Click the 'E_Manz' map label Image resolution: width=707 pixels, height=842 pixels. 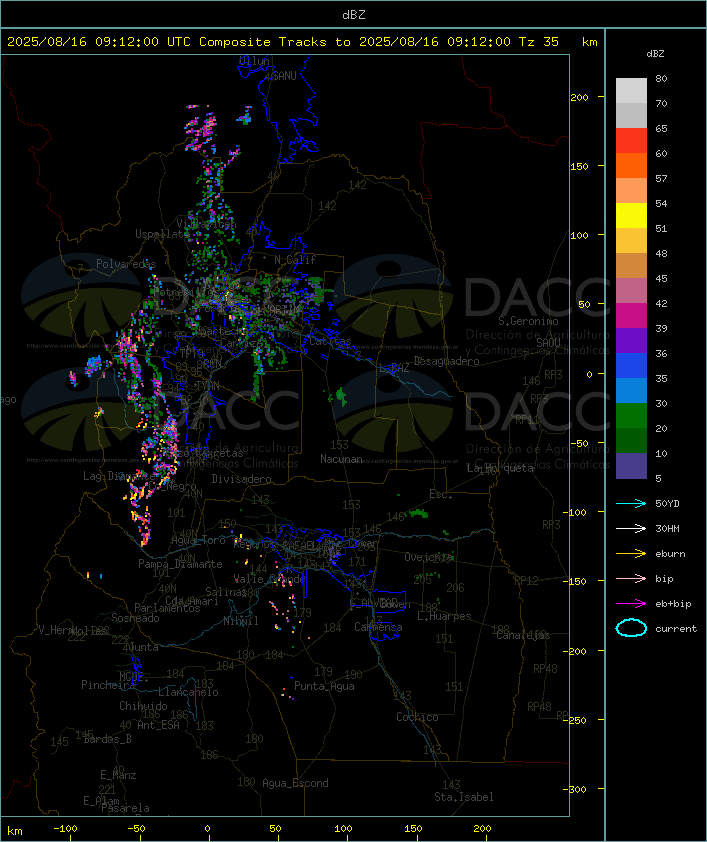point(118,775)
